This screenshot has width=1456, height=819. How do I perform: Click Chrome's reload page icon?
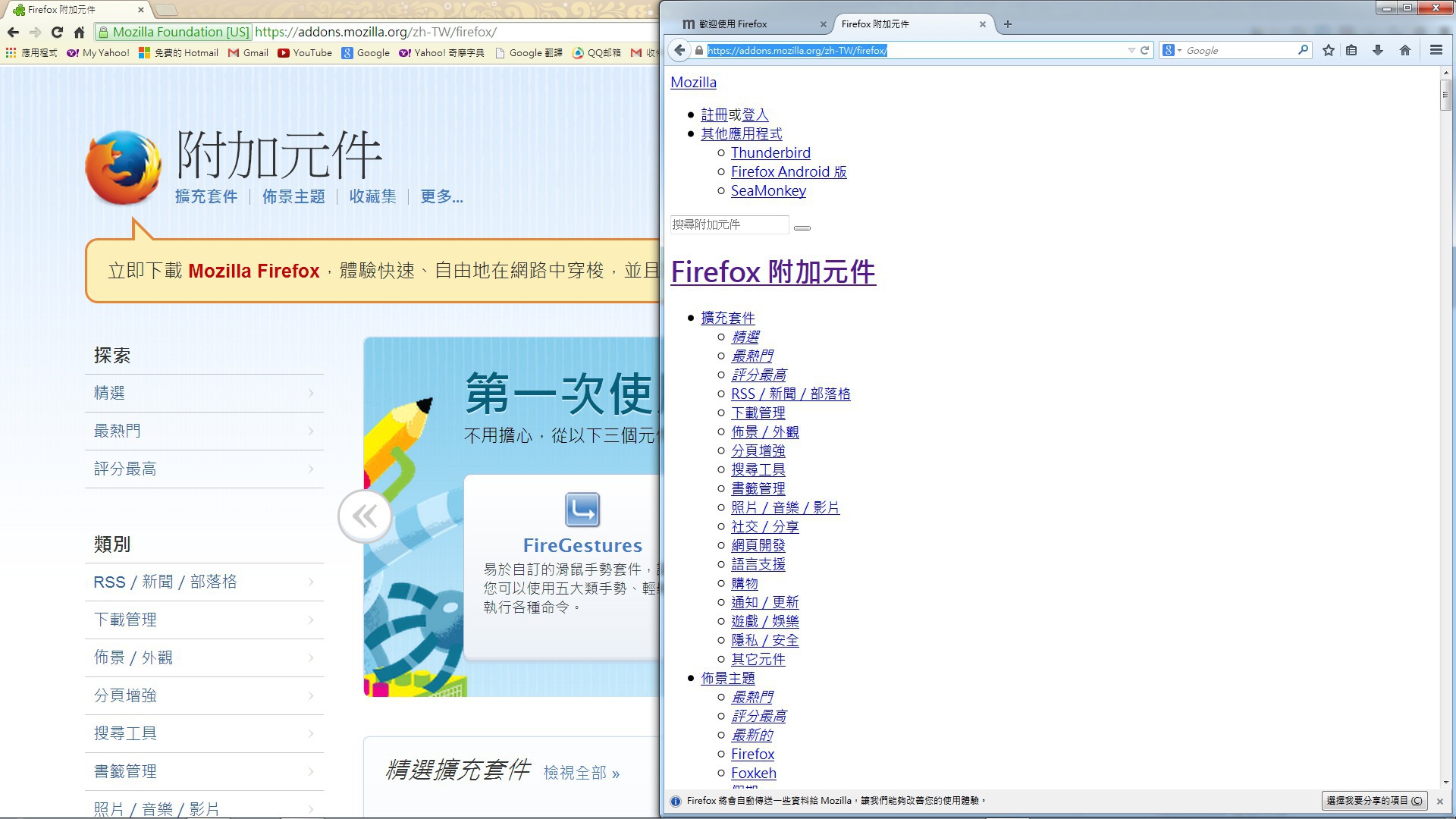coord(57,32)
